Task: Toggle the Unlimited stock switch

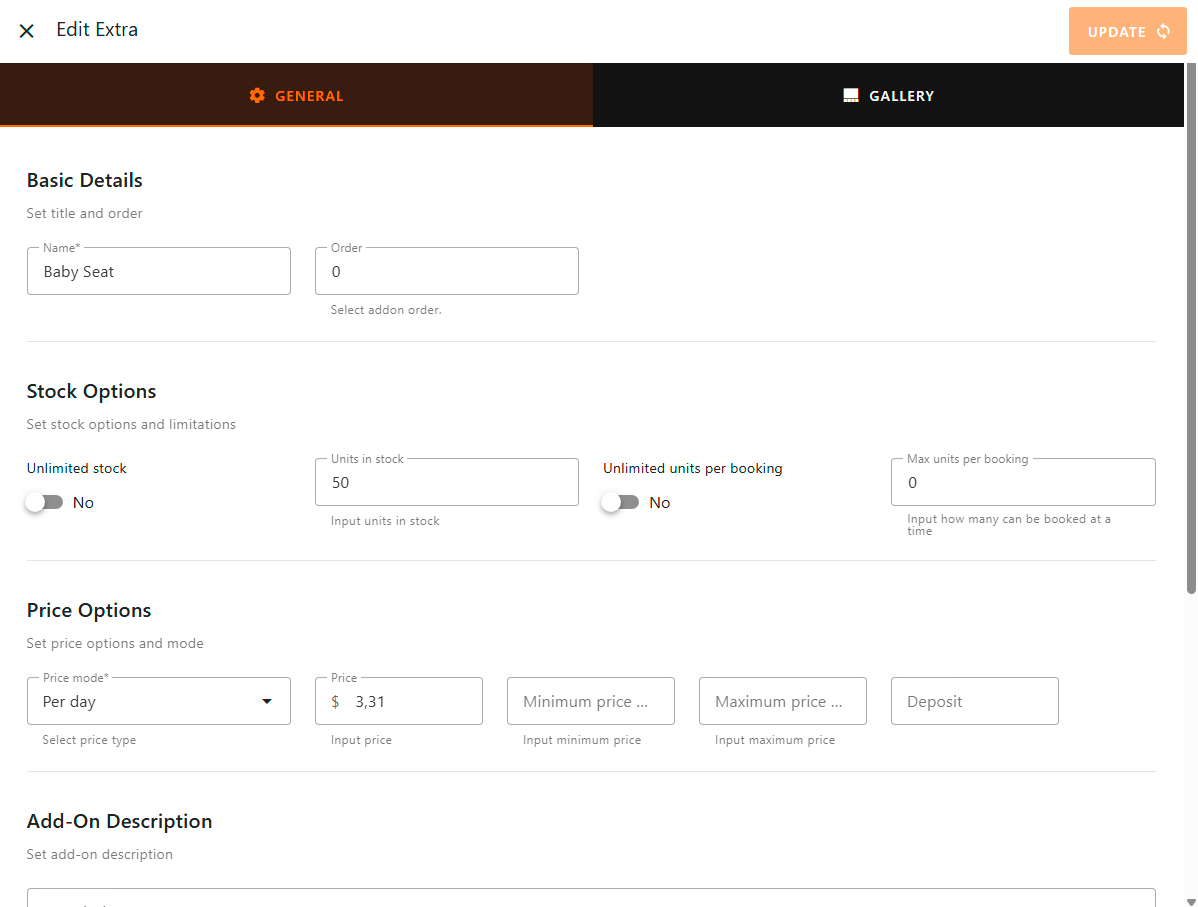Action: pos(44,502)
